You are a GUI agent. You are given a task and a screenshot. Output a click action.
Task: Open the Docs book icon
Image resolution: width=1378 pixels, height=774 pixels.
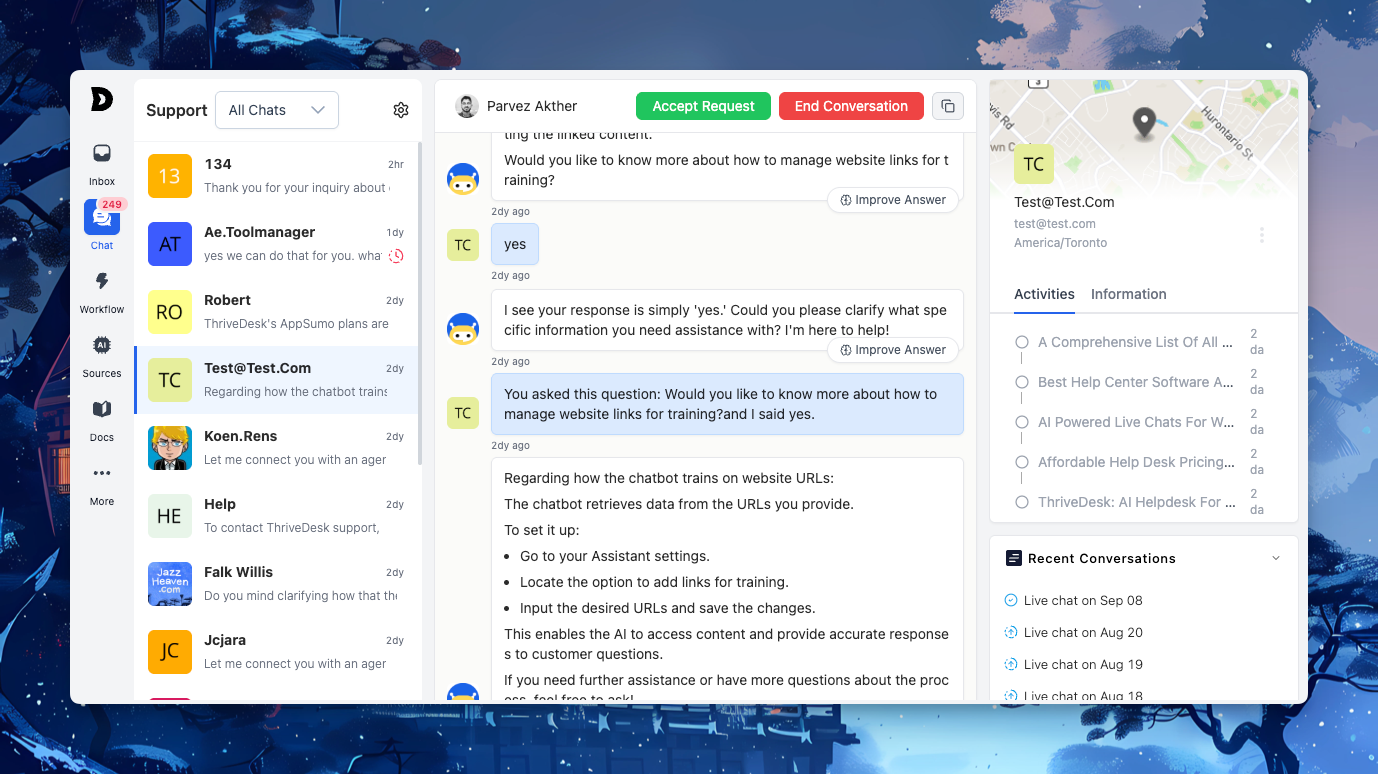[x=101, y=409]
